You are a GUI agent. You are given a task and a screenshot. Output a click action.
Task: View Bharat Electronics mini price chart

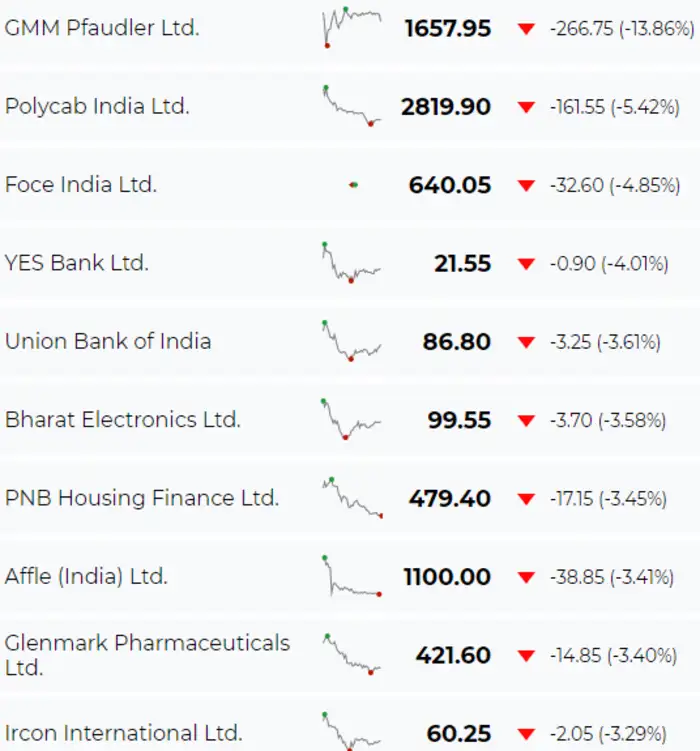point(352,418)
